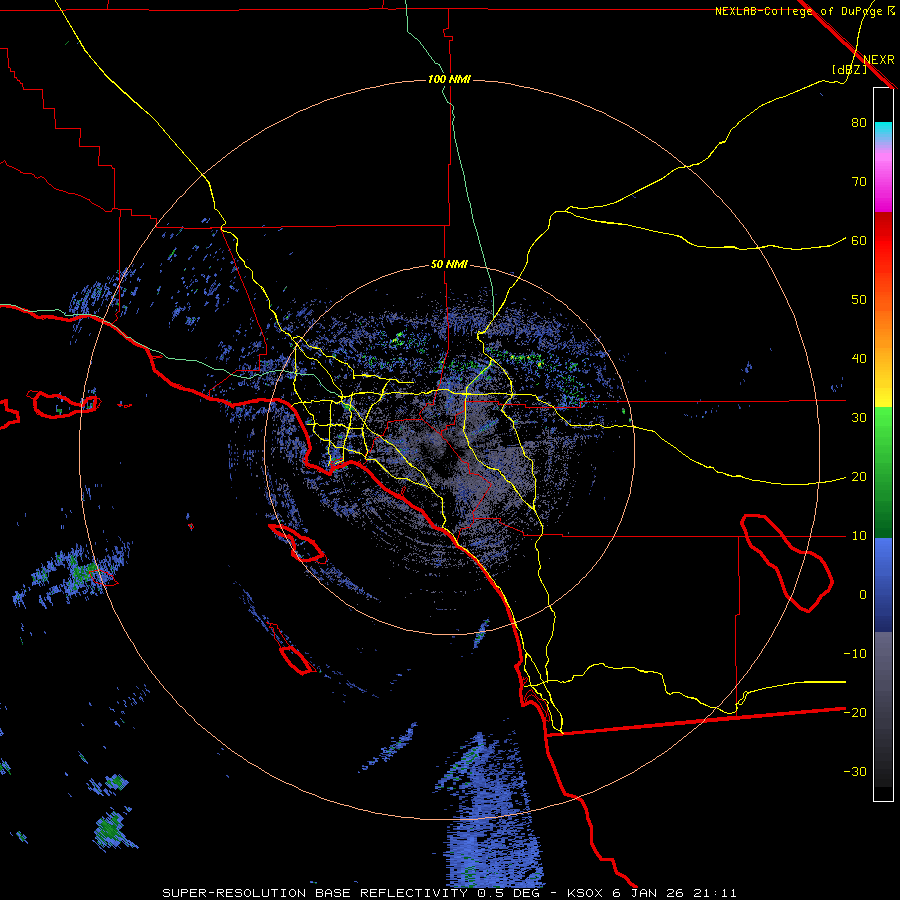Viewport: 900px width, 900px height.
Task: Click the orange band of the dBZ color bar
Action: click(x=883, y=327)
